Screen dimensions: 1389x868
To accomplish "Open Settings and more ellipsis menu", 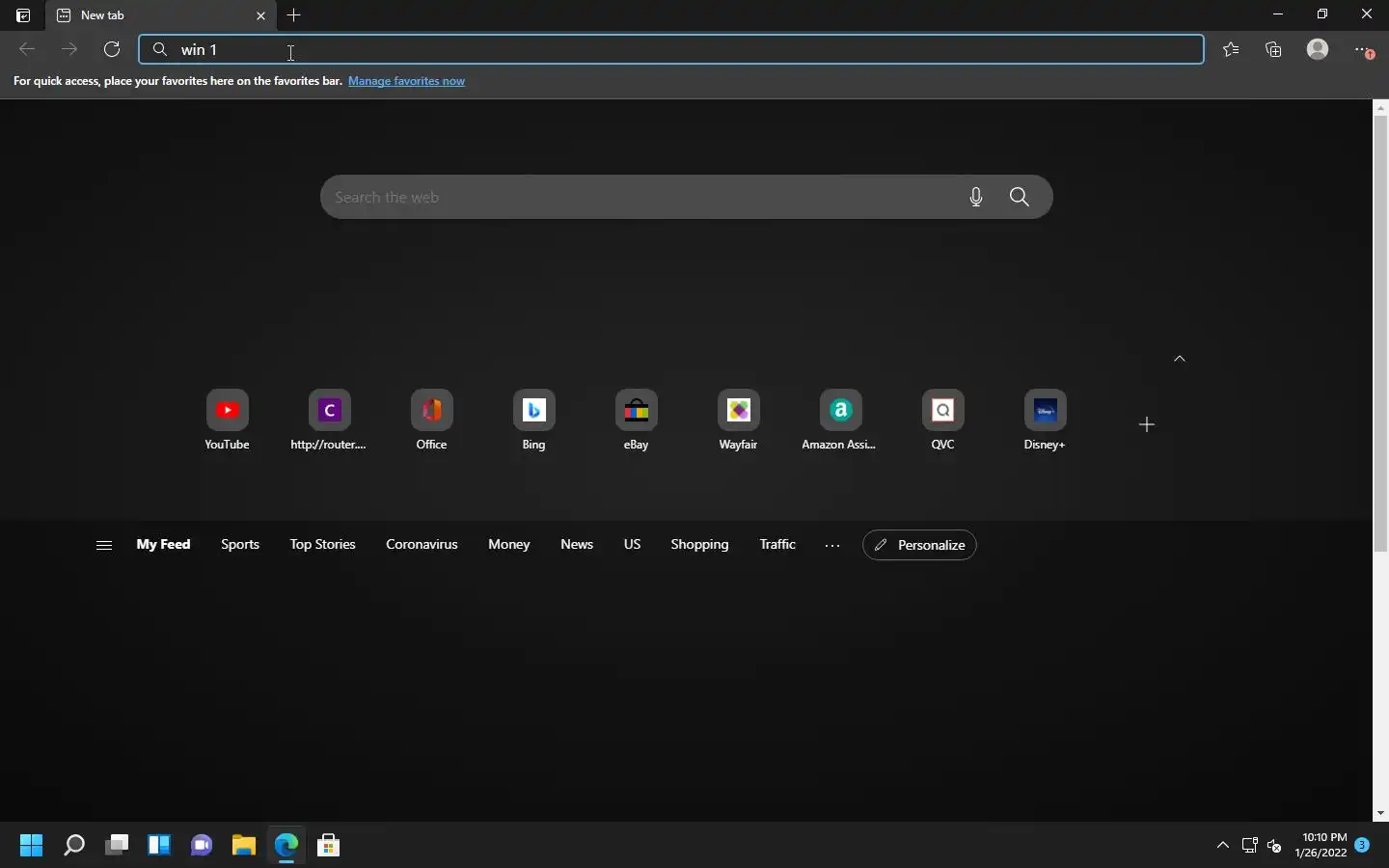I will 1362,49.
